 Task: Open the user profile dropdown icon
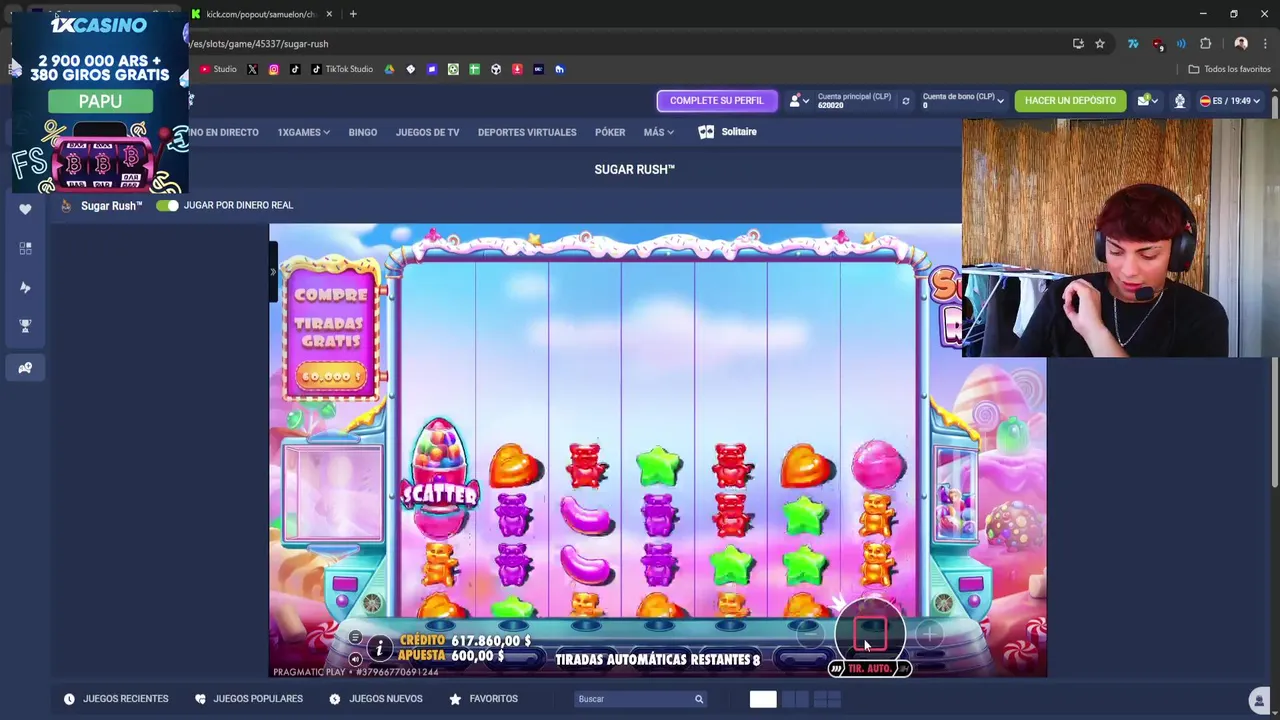(799, 101)
